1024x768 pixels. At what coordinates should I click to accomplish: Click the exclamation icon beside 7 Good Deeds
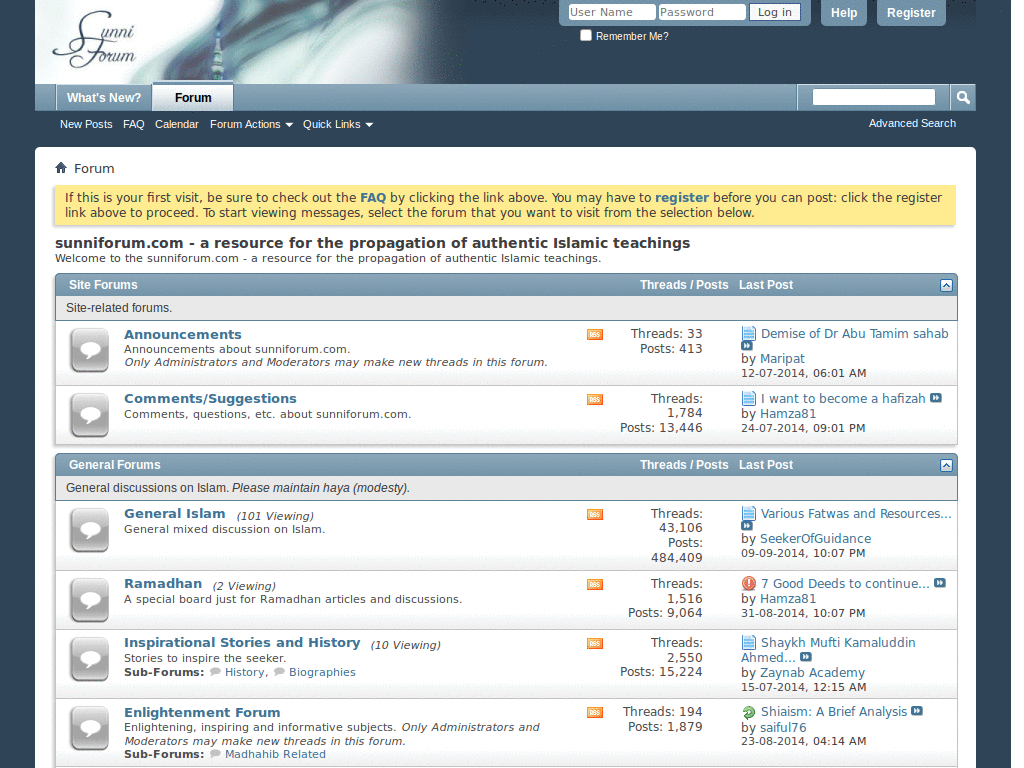748,583
